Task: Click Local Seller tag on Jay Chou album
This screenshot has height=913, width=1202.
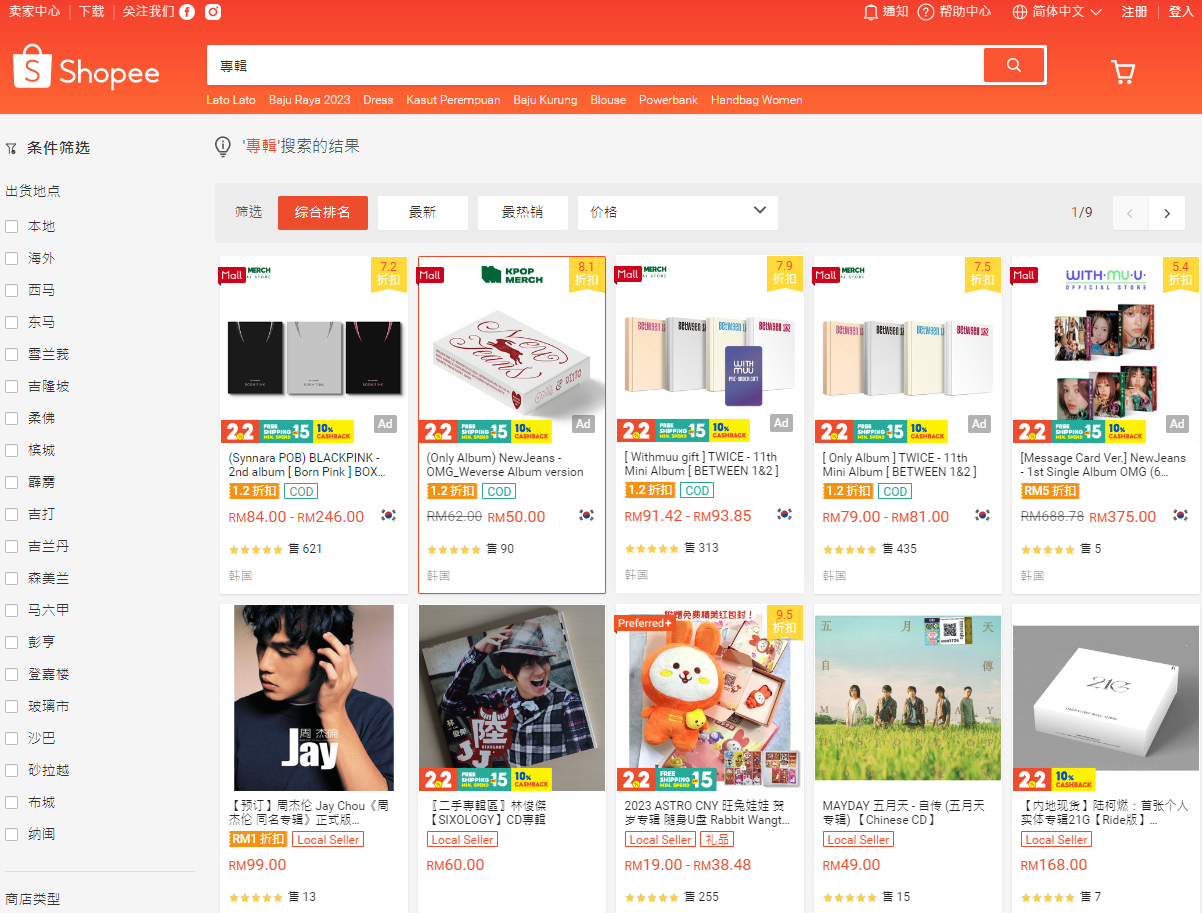Action: [x=328, y=840]
